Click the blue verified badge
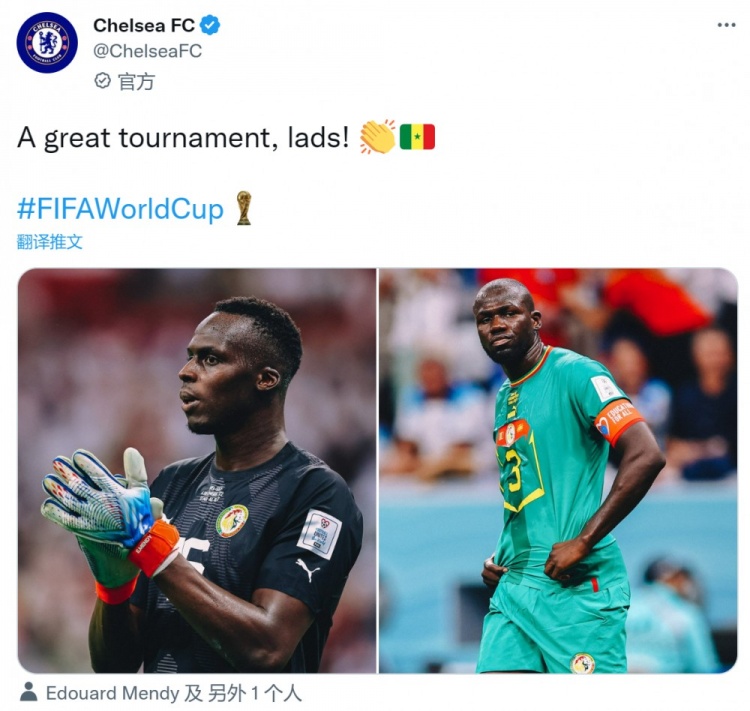750x711 pixels. pos(210,25)
